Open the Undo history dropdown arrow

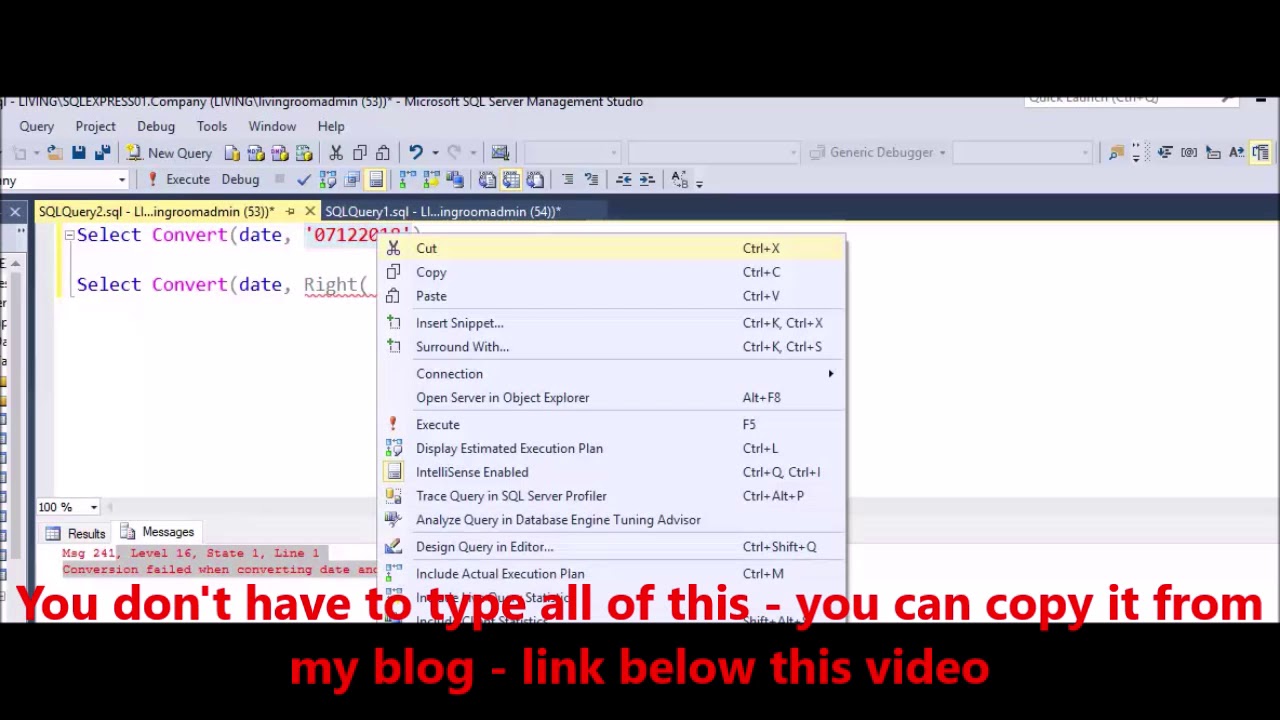coord(434,153)
